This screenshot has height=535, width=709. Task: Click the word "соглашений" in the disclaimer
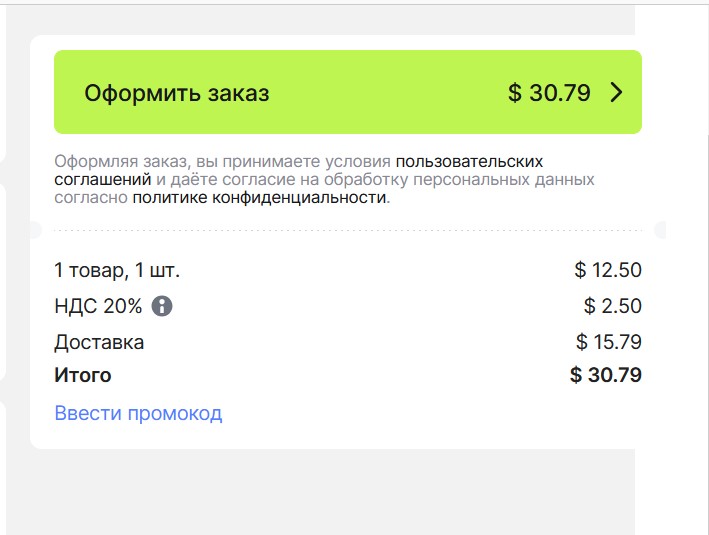(x=102, y=180)
